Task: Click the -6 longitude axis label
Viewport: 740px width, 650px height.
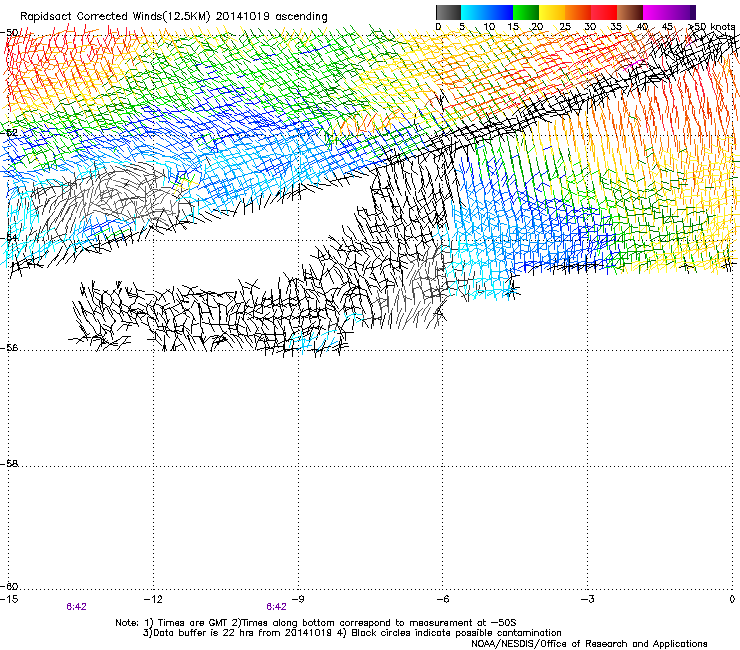Action: click(443, 599)
